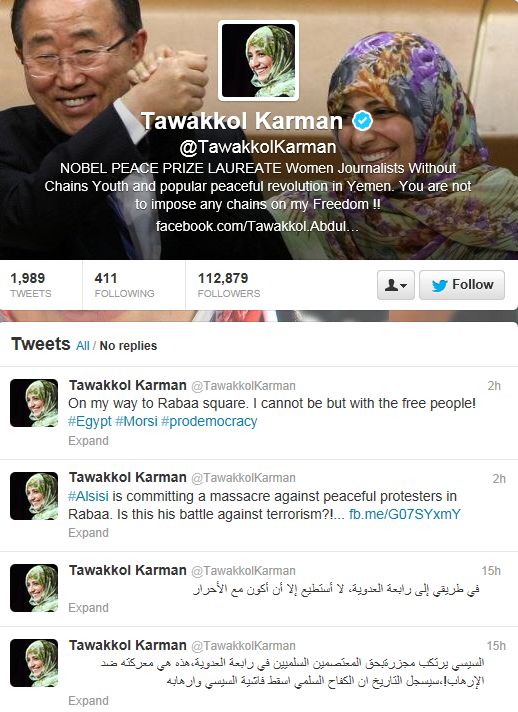Open the user actions dropdown beside Follow
Image resolution: width=518 pixels, height=712 pixels.
pos(395,285)
